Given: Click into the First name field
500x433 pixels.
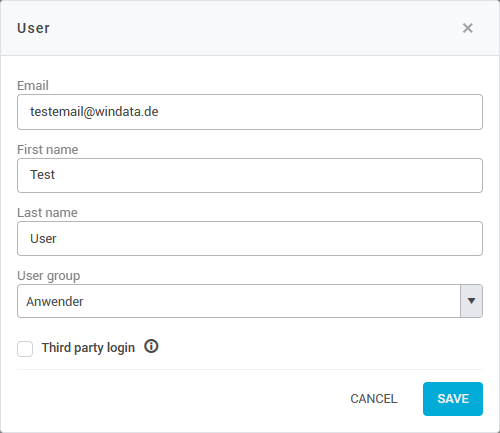Looking at the screenshot, I should [x=250, y=175].
